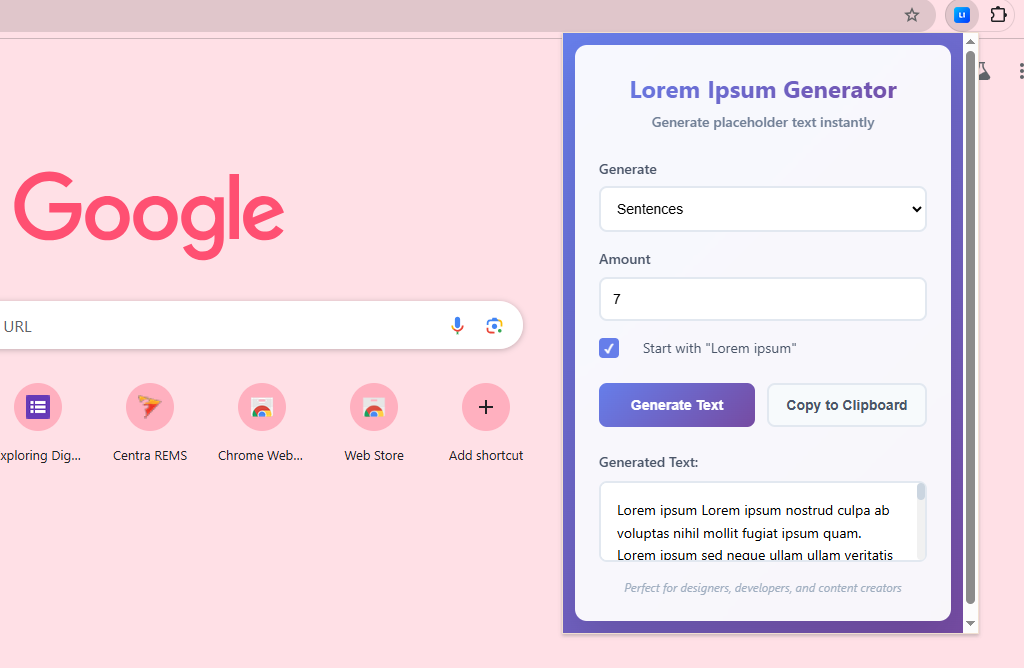Open the Web Store shortcut
Screen dimensions: 1024x668
pos(374,408)
